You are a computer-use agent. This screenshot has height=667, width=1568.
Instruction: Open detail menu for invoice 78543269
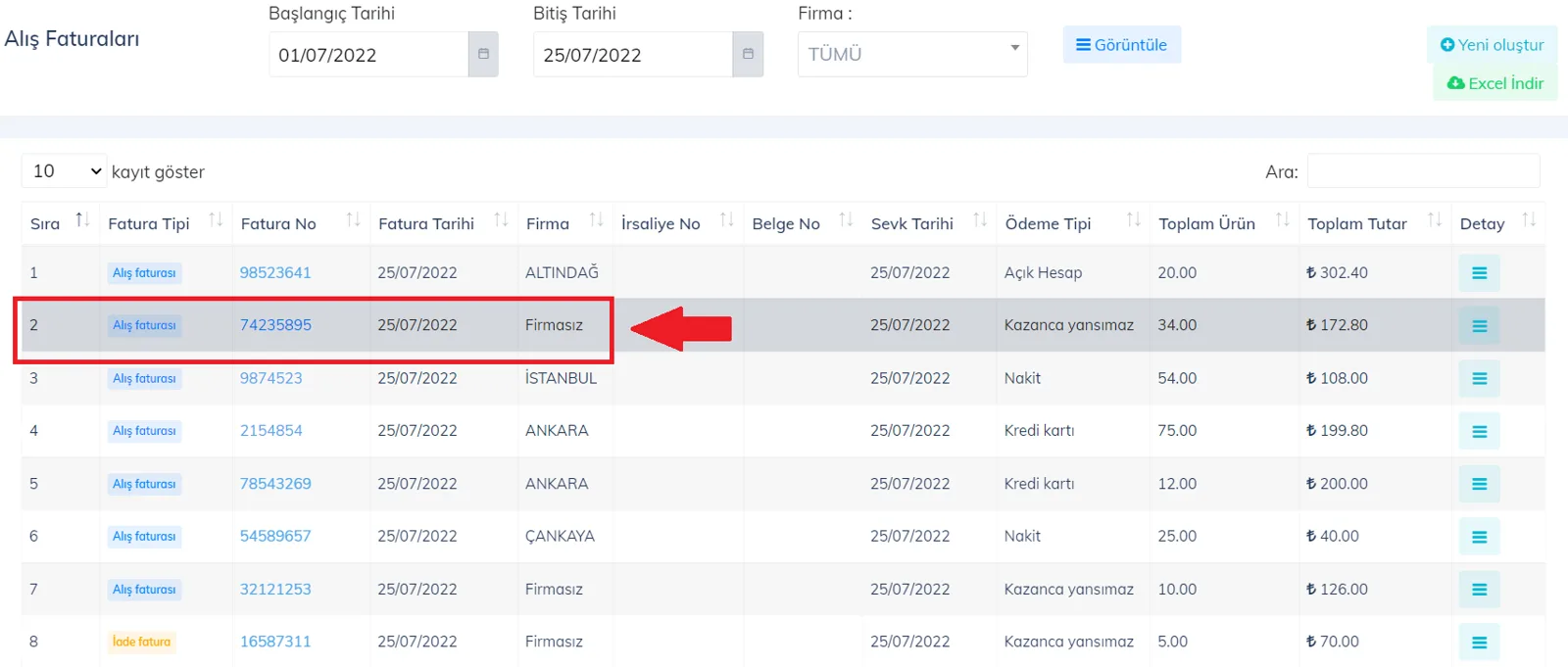click(x=1479, y=485)
